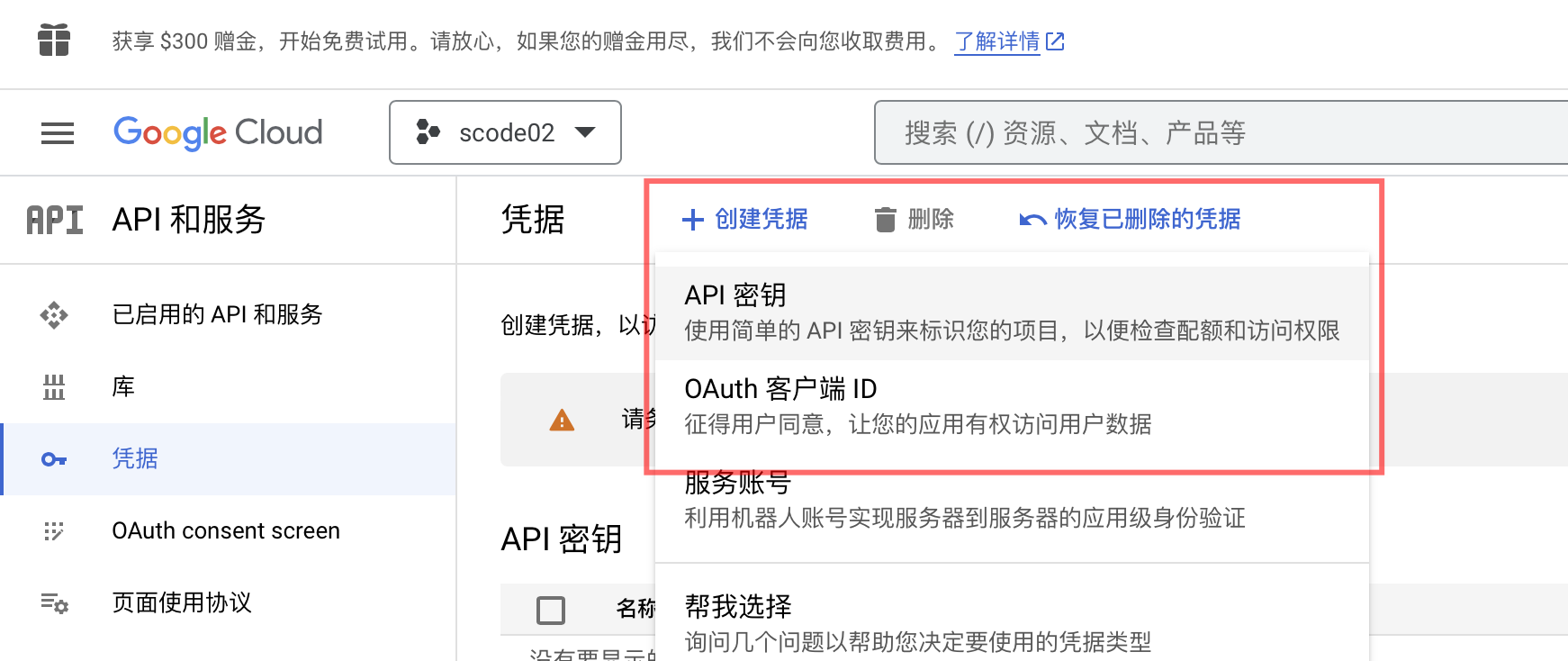The width and height of the screenshot is (1568, 661).
Task: Open the scode02 project dropdown
Action: [505, 132]
